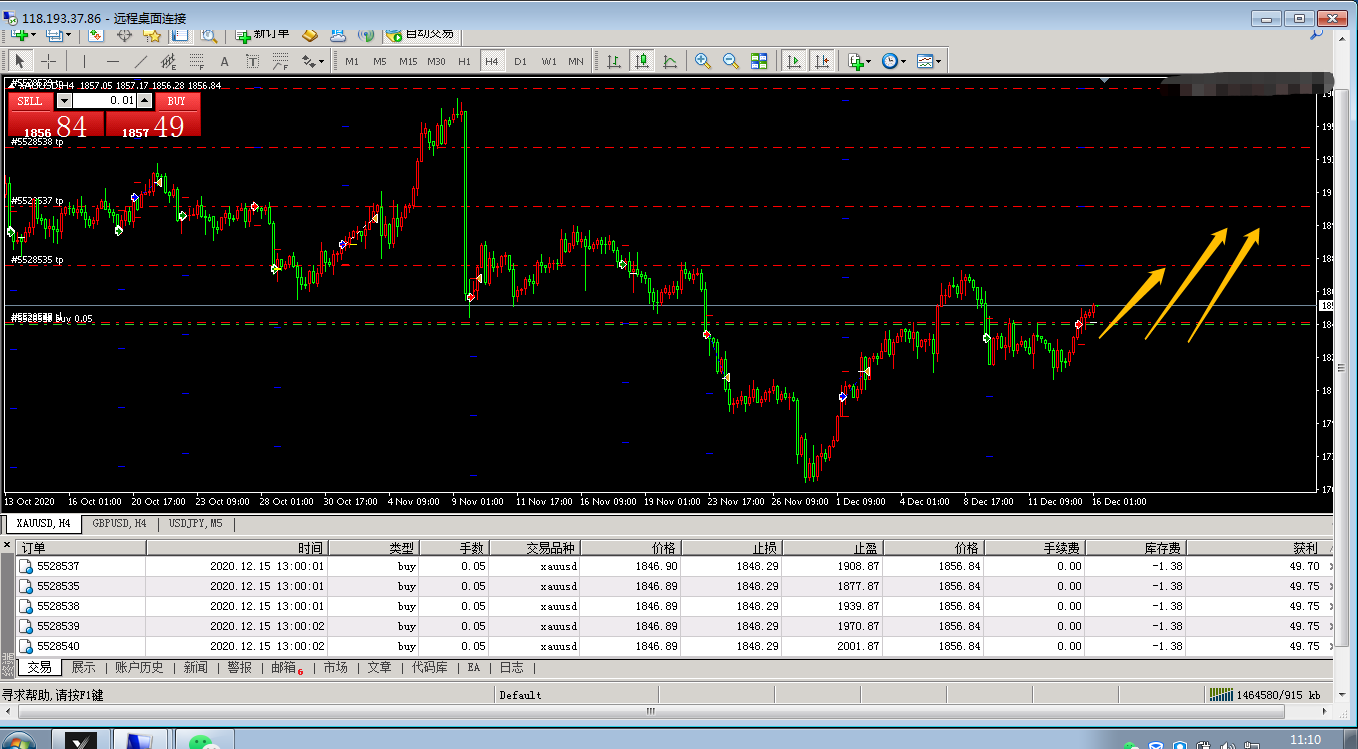Open the chart templates dropdown
The image size is (1358, 749).
pyautogui.click(x=929, y=61)
